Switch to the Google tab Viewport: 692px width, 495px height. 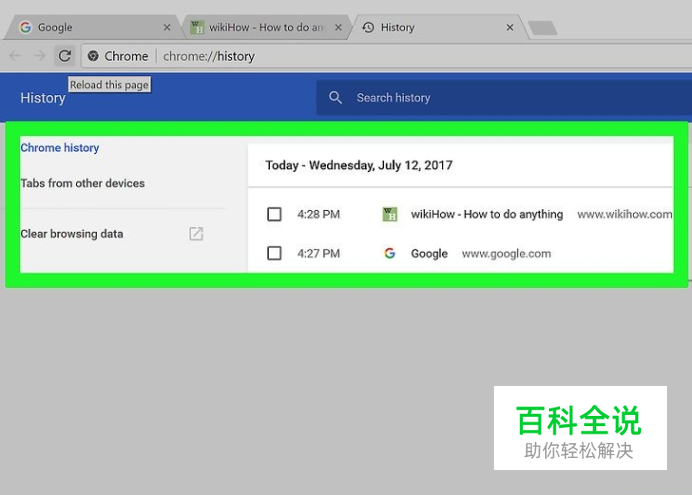pos(93,27)
